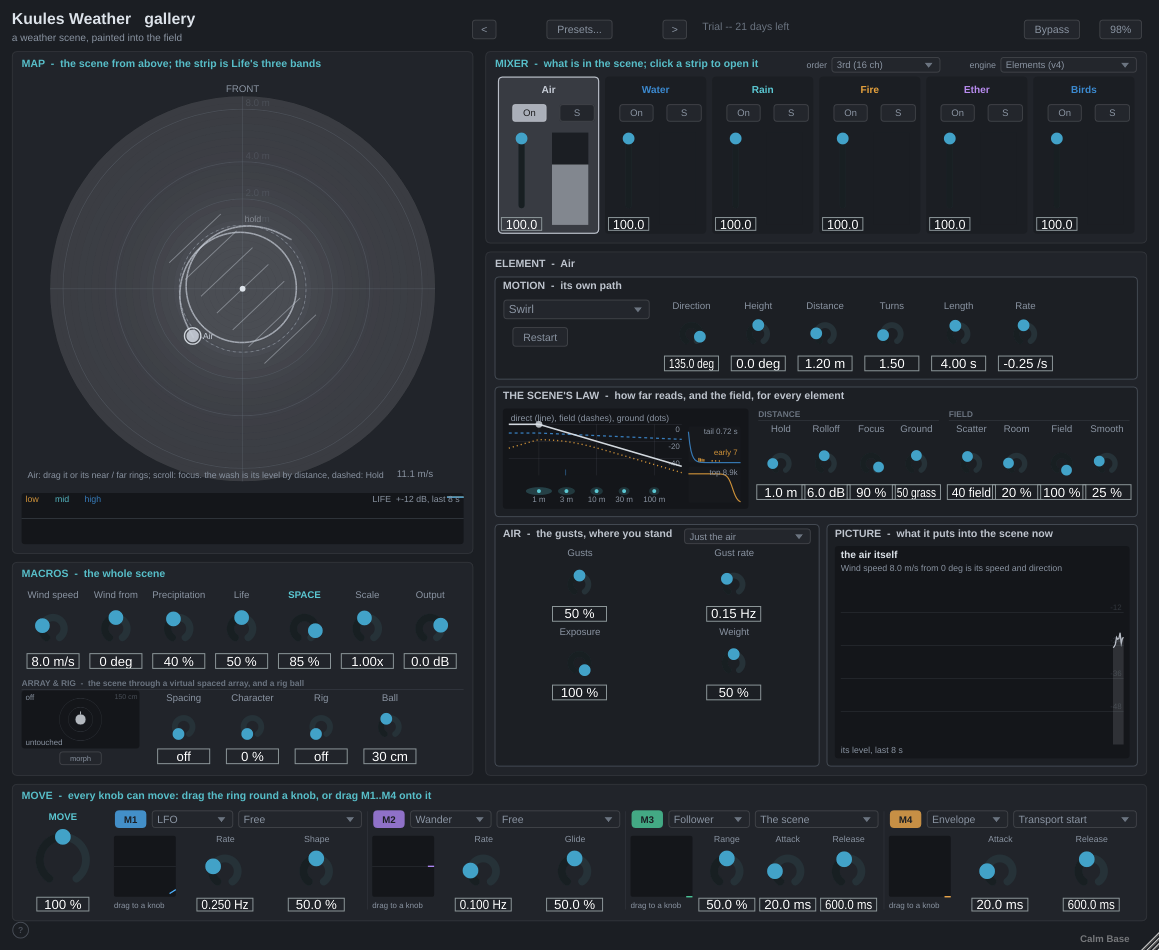Go to the previous preset arrow
The width and height of the screenshot is (1159, 950).
[484, 30]
